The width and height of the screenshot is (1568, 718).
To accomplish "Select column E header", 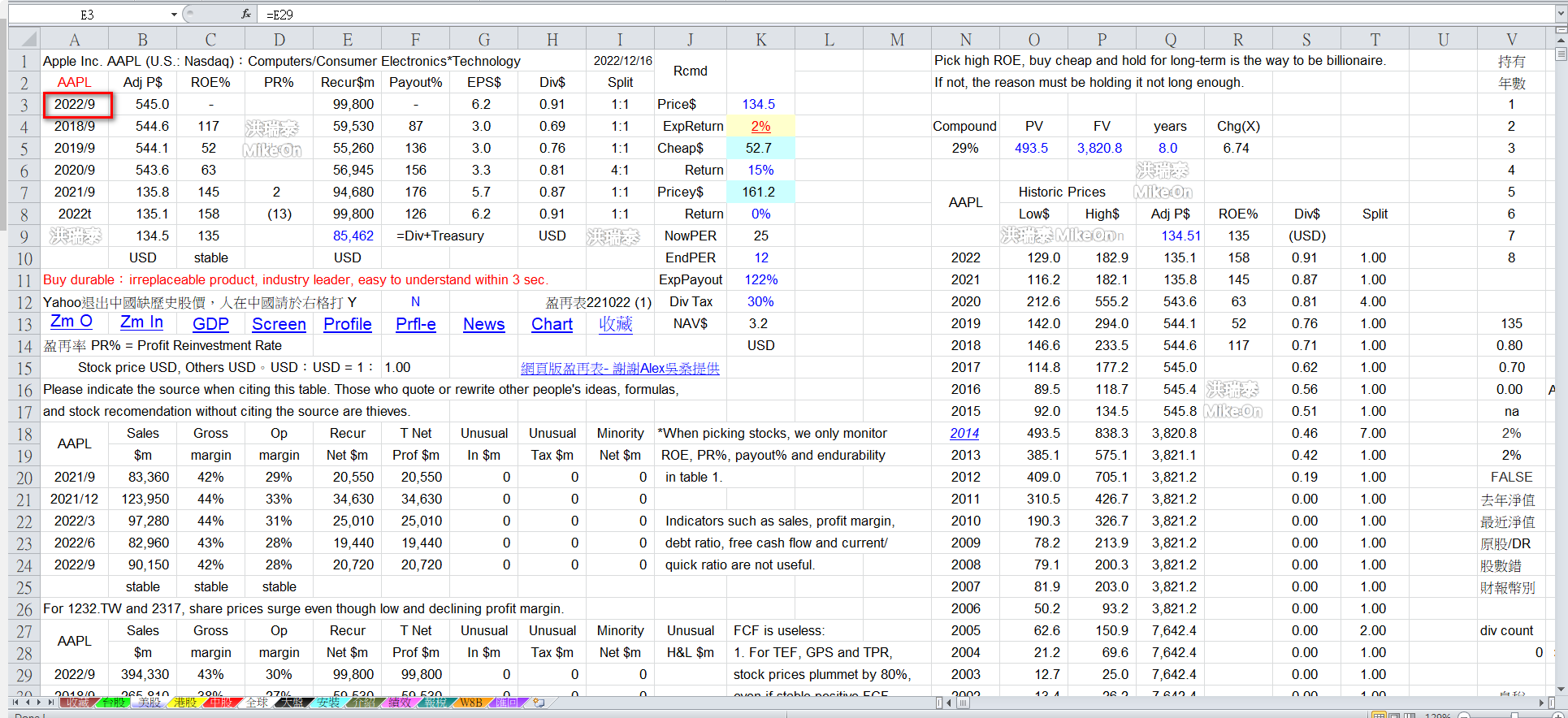I will [347, 40].
